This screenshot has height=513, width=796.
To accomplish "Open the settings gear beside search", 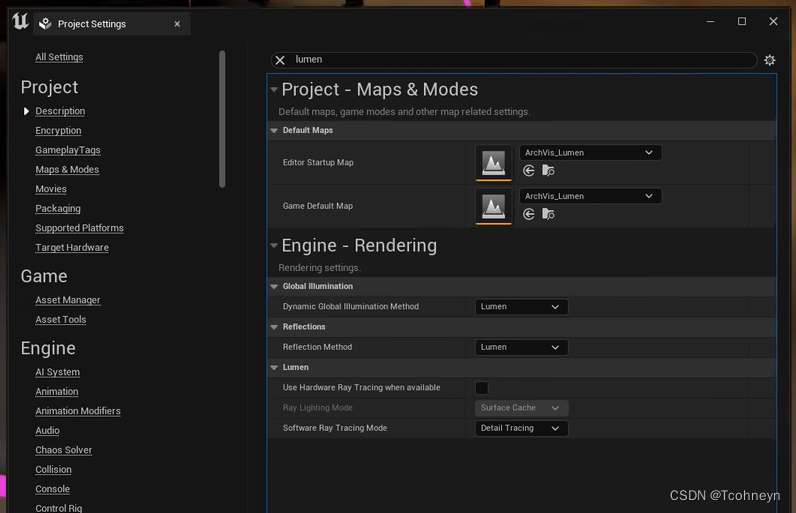I will click(770, 60).
